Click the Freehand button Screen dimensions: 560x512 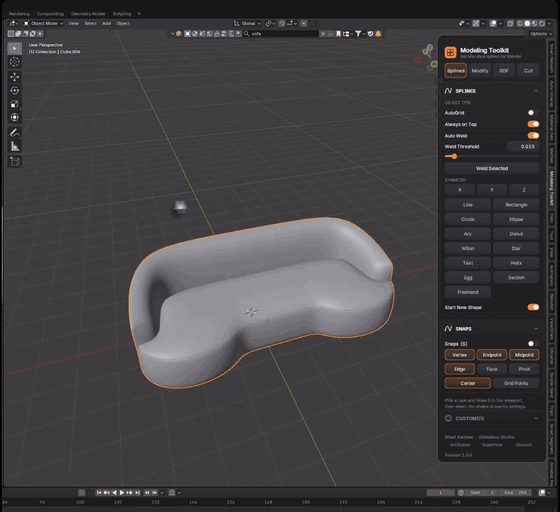[468, 292]
